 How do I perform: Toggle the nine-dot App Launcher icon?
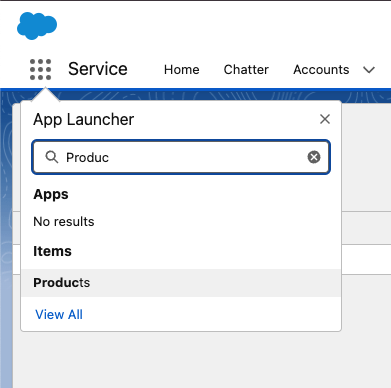coord(40,70)
